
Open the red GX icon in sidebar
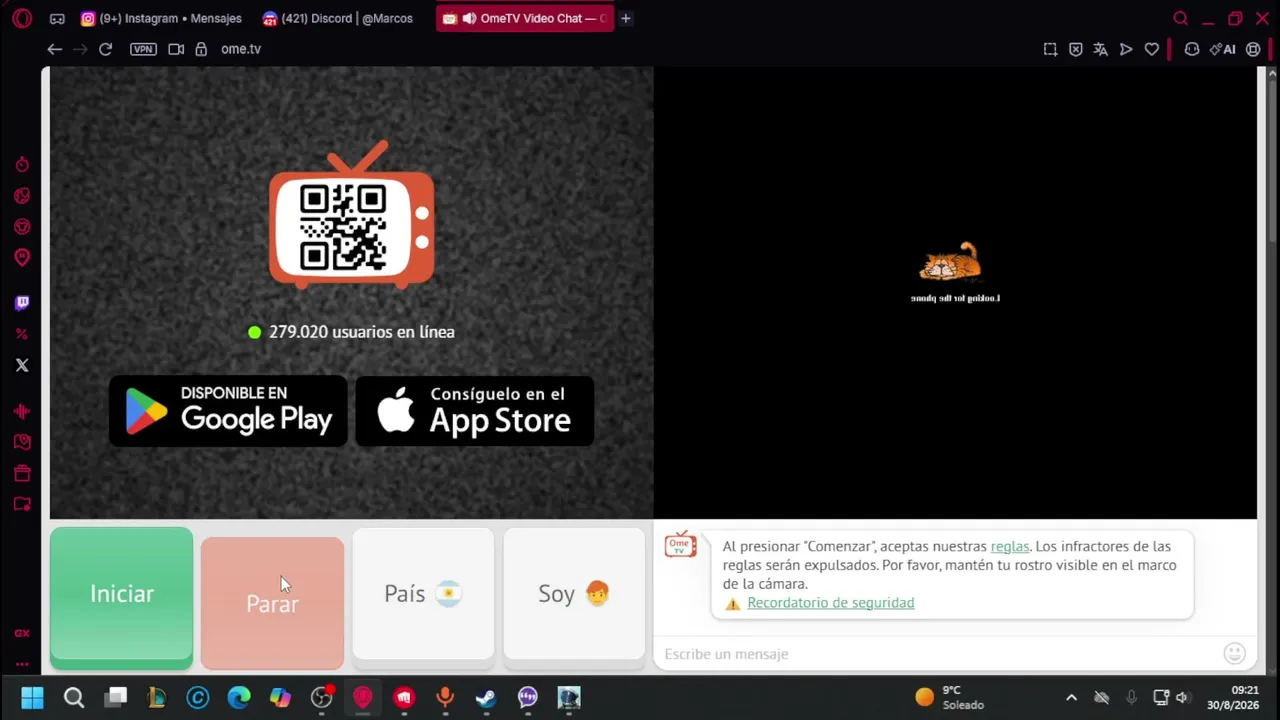point(22,633)
